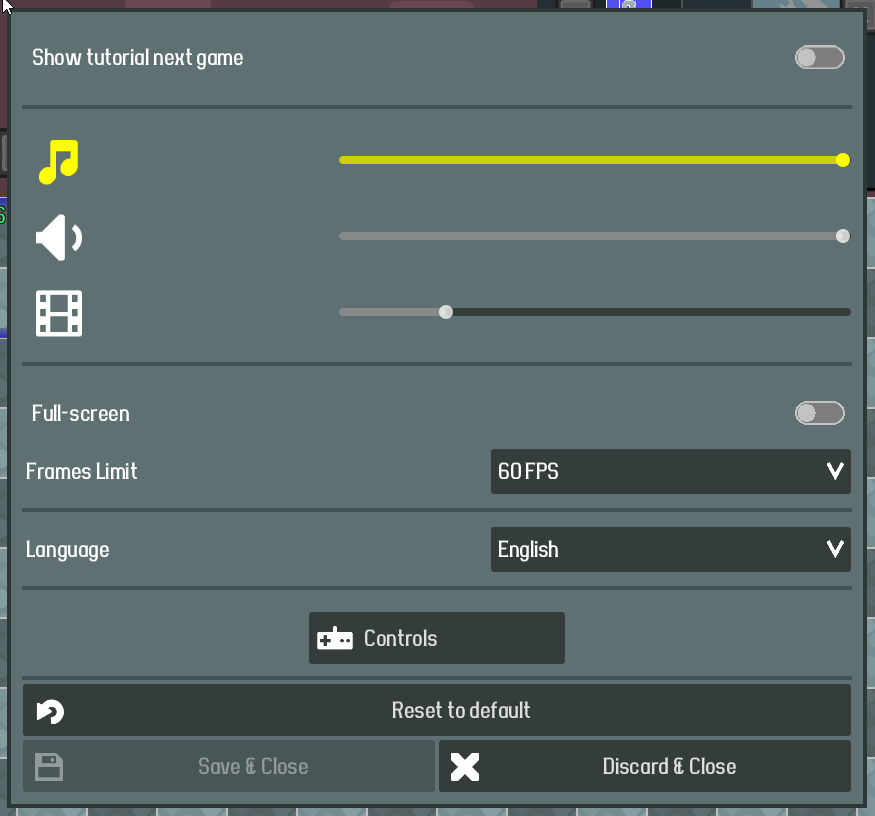Click the film strip video icon
The height and width of the screenshot is (816, 875).
[59, 313]
